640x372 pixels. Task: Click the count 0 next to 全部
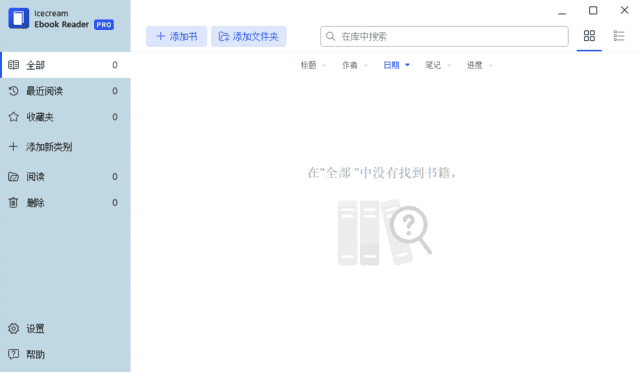point(115,65)
